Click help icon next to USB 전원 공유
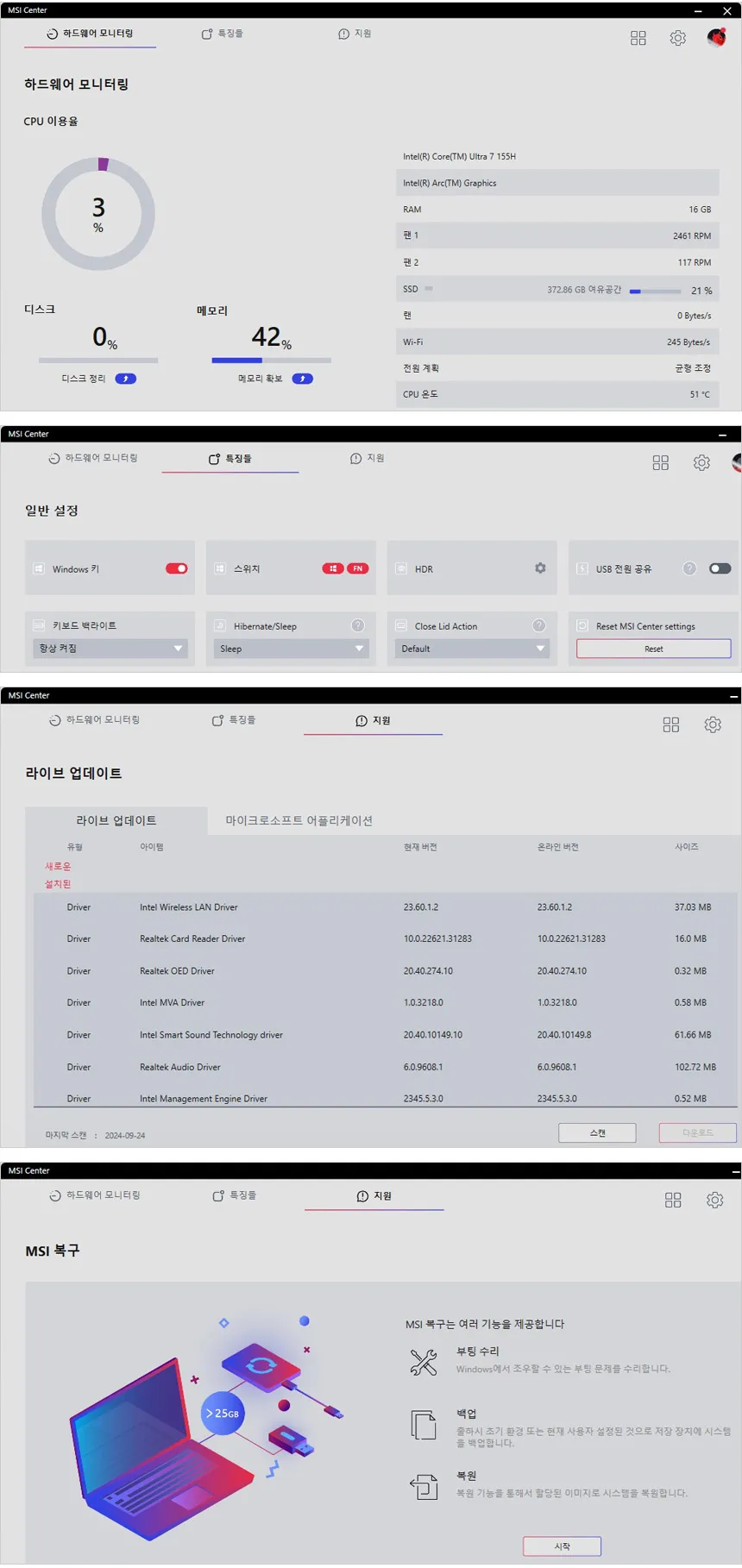742x1568 pixels. (689, 568)
